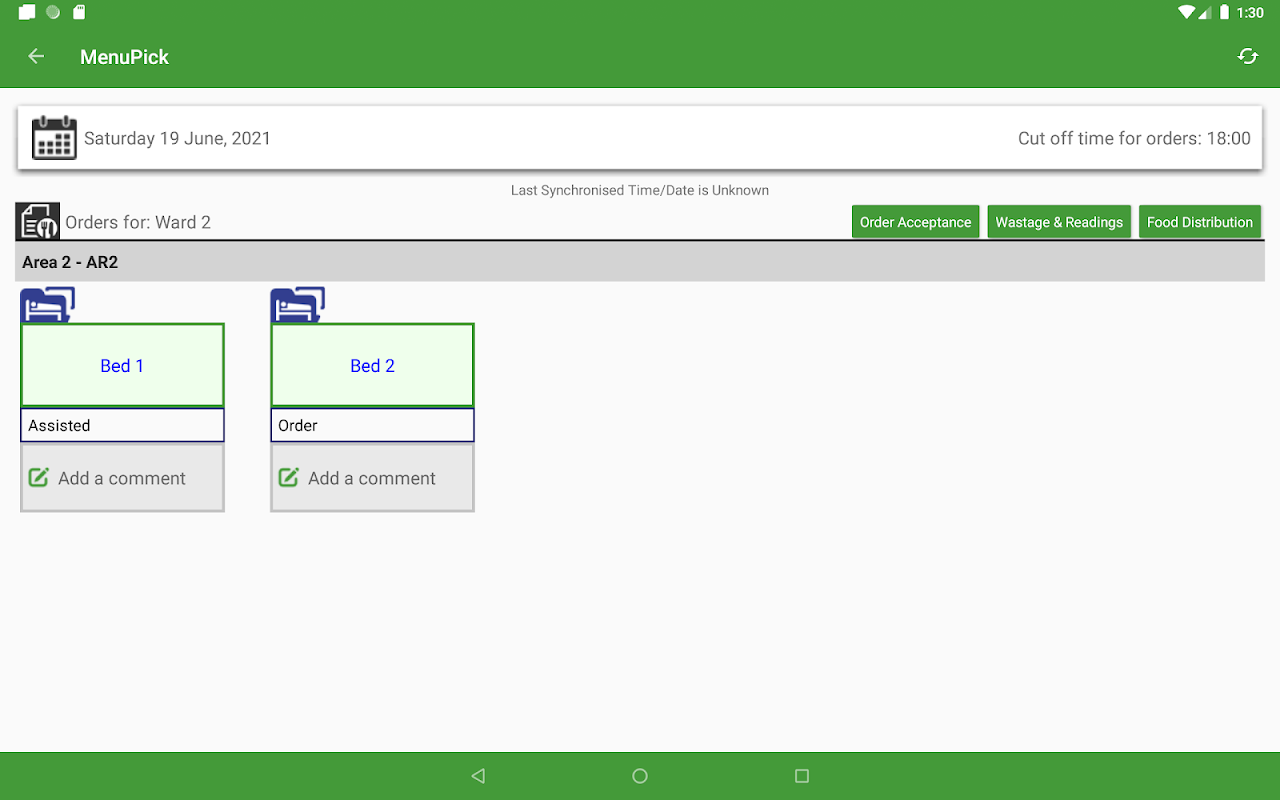Select the Bed 1 tile

[x=122, y=365]
